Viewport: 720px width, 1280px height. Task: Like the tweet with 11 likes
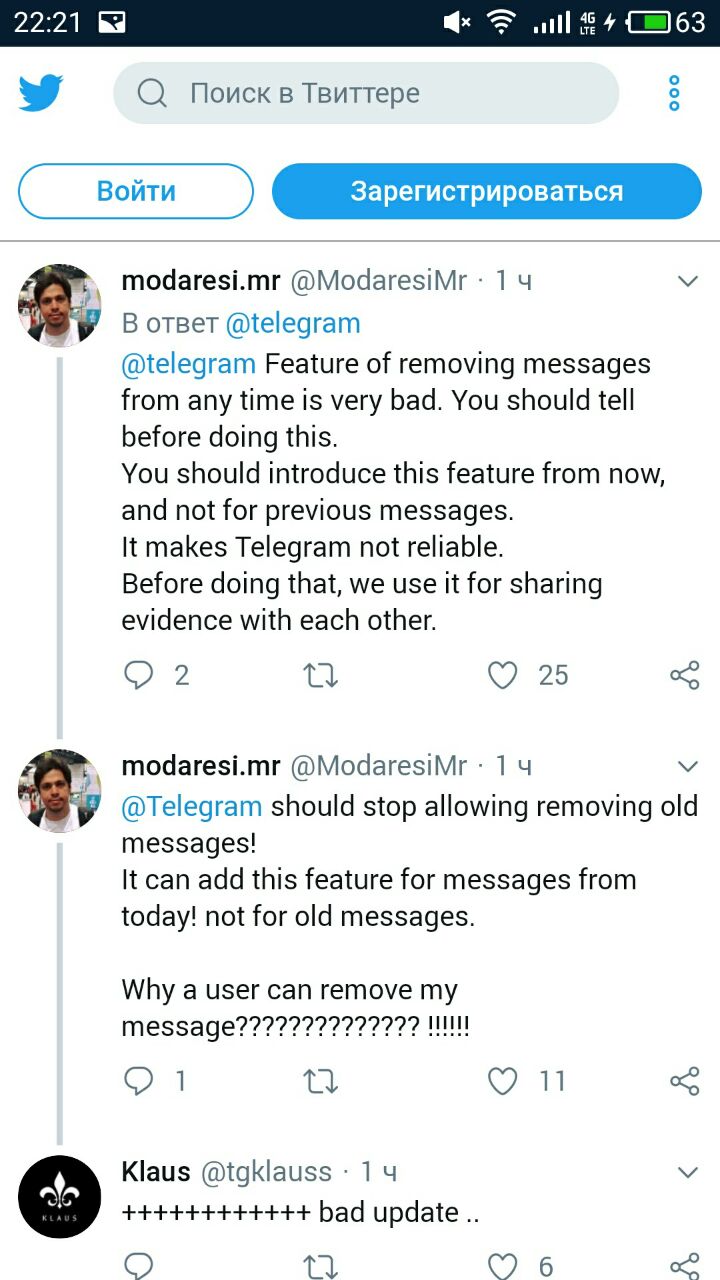pyautogui.click(x=502, y=1081)
